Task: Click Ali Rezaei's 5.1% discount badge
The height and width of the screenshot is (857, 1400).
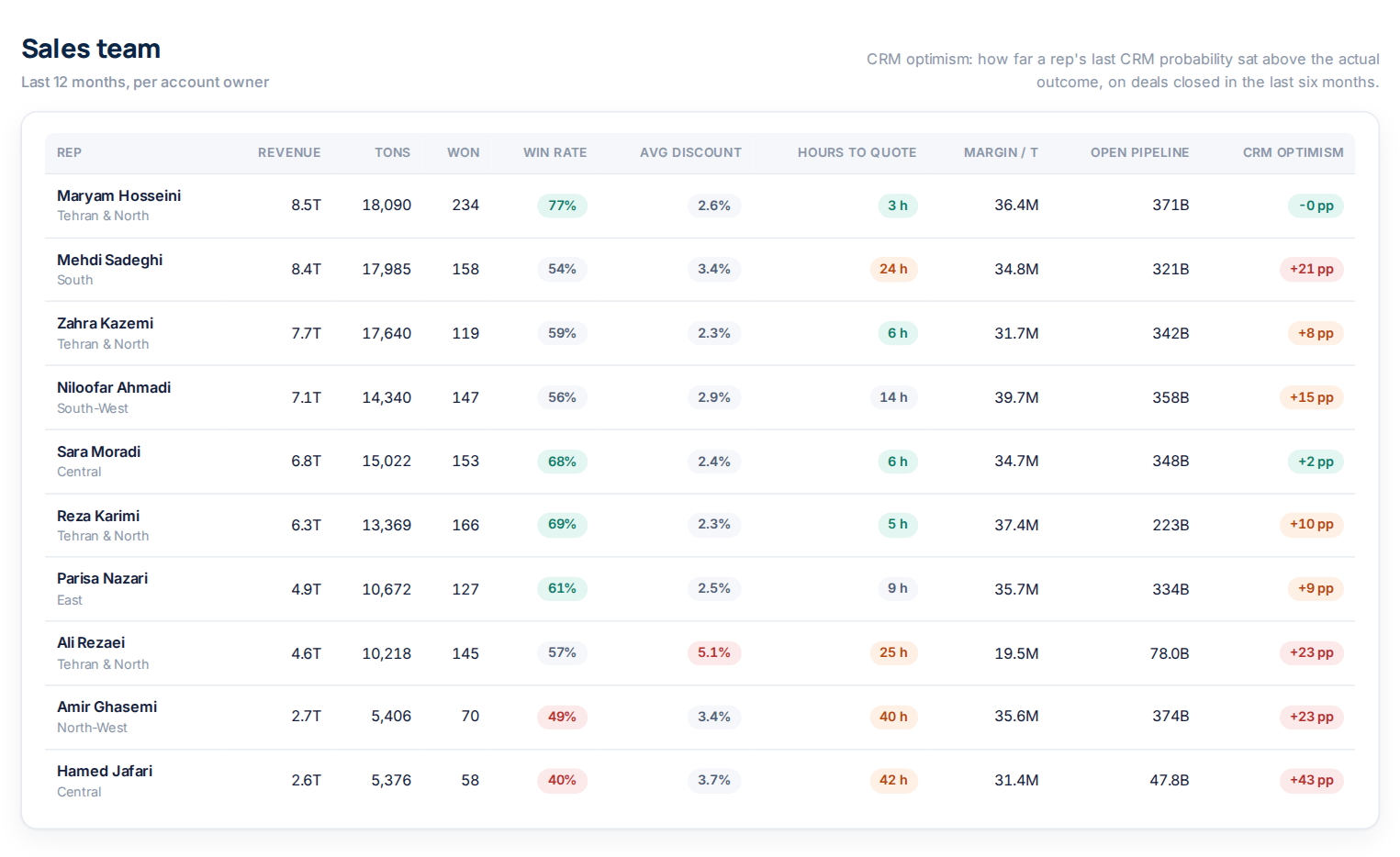Action: (x=714, y=652)
